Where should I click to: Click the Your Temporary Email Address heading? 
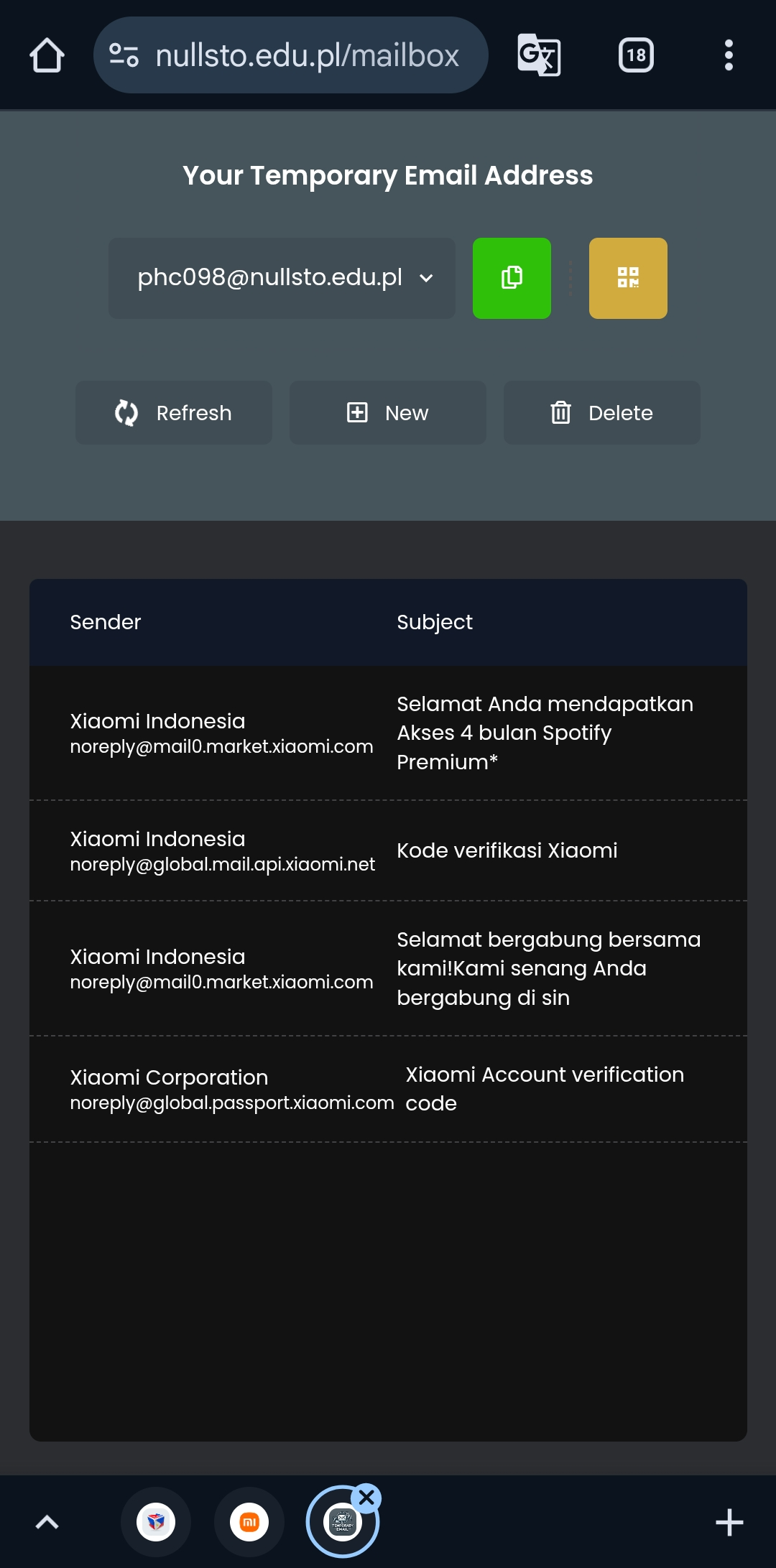pyautogui.click(x=388, y=175)
